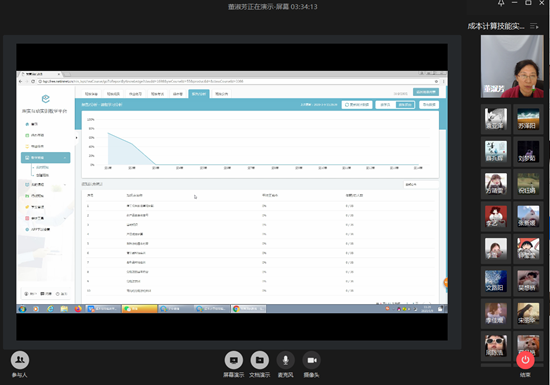
Task: Open the 参与人 participants panel
Action: click(x=20, y=360)
